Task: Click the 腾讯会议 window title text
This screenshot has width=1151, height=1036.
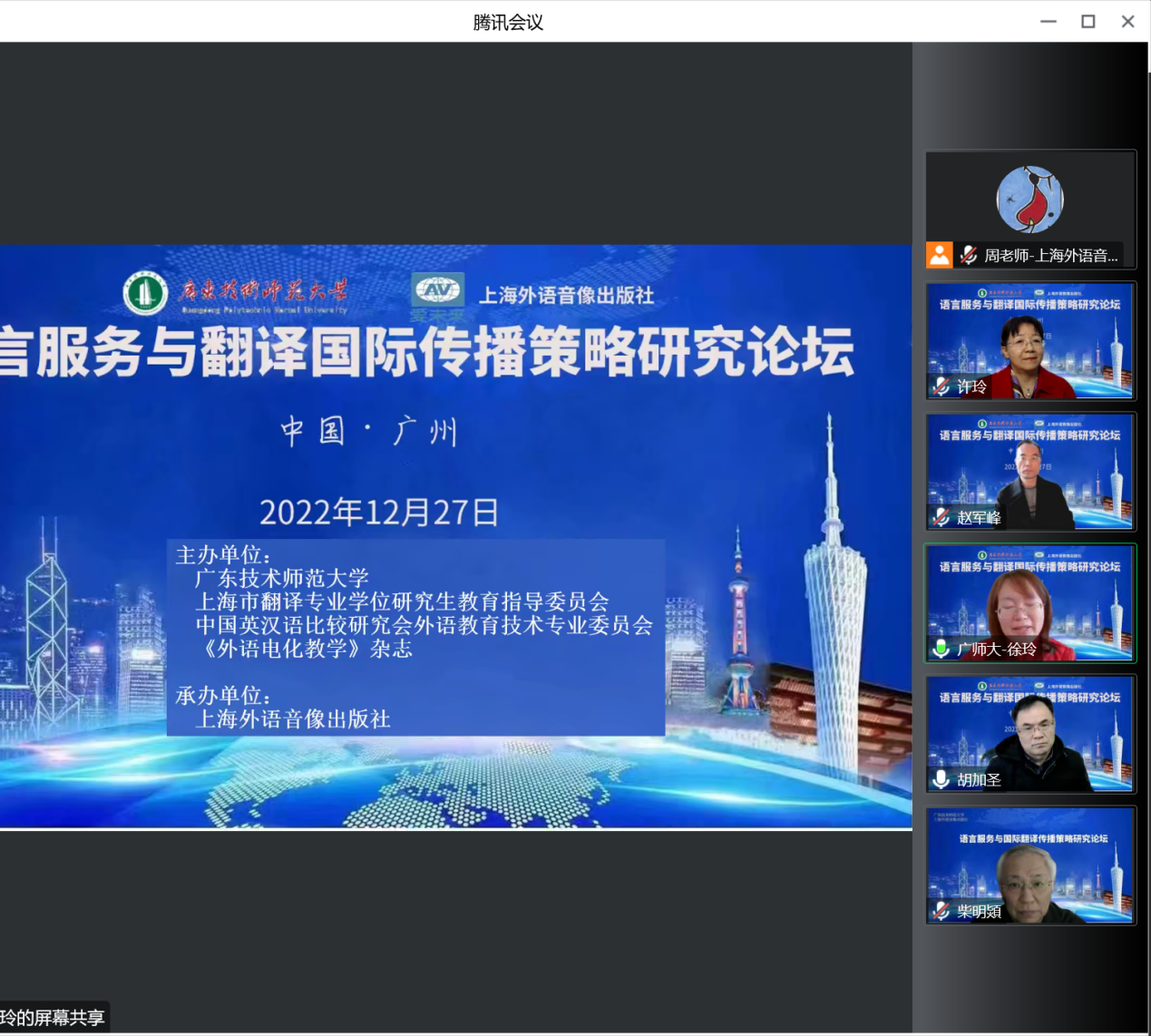Action: click(508, 22)
